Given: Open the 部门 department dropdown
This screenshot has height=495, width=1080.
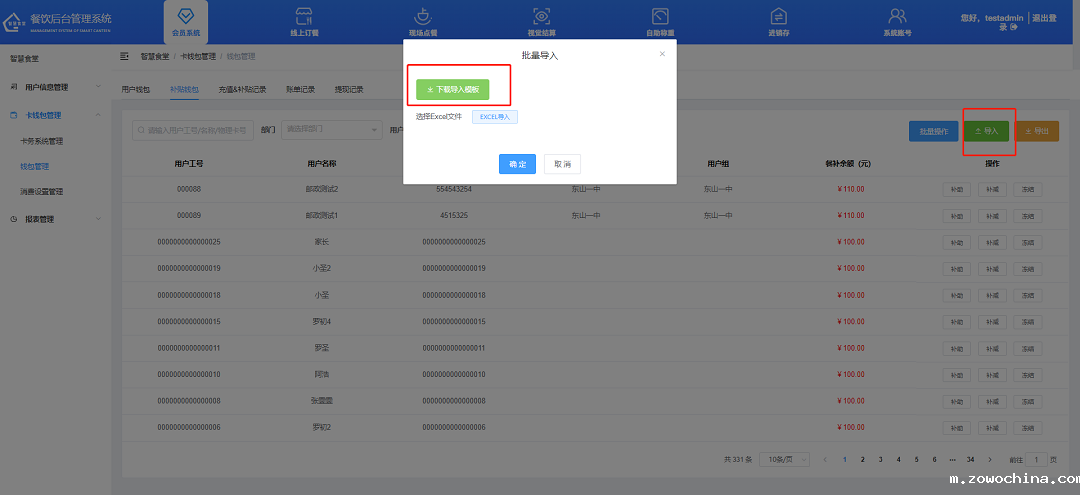Looking at the screenshot, I should [332, 129].
